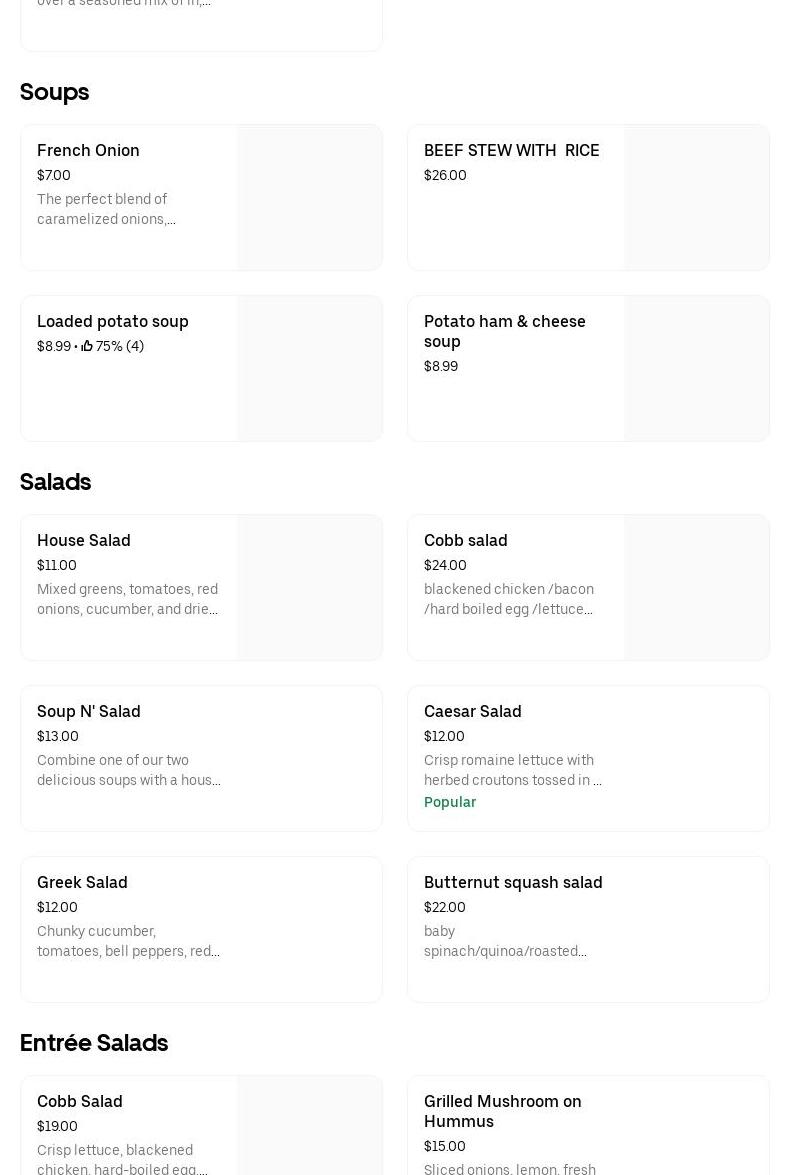The width and height of the screenshot is (804, 1175).
Task: Click the Popular tag on Caesar Salad
Action: pyautogui.click(x=450, y=802)
